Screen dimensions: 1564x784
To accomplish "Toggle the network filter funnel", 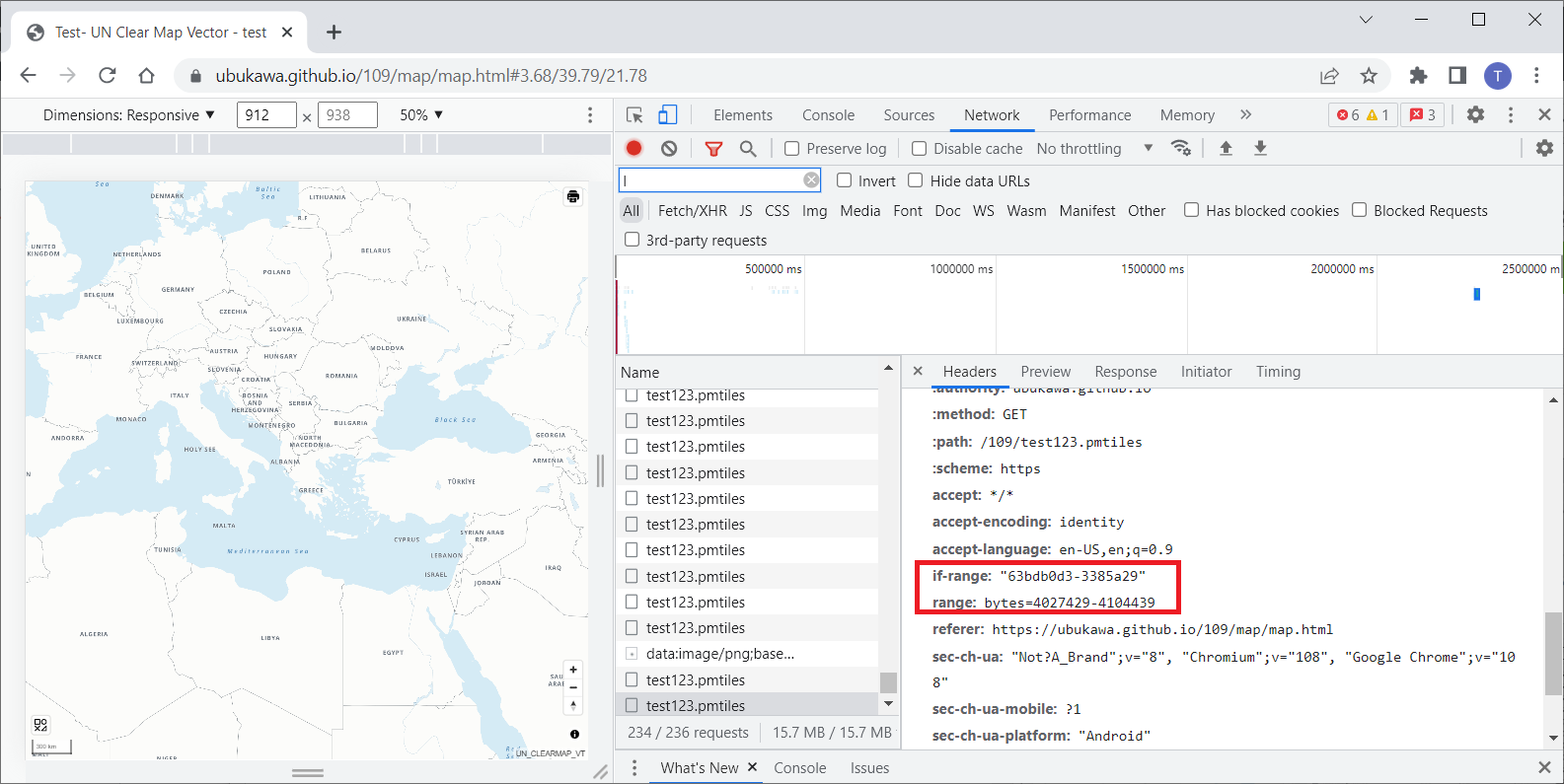I will pos(713,149).
